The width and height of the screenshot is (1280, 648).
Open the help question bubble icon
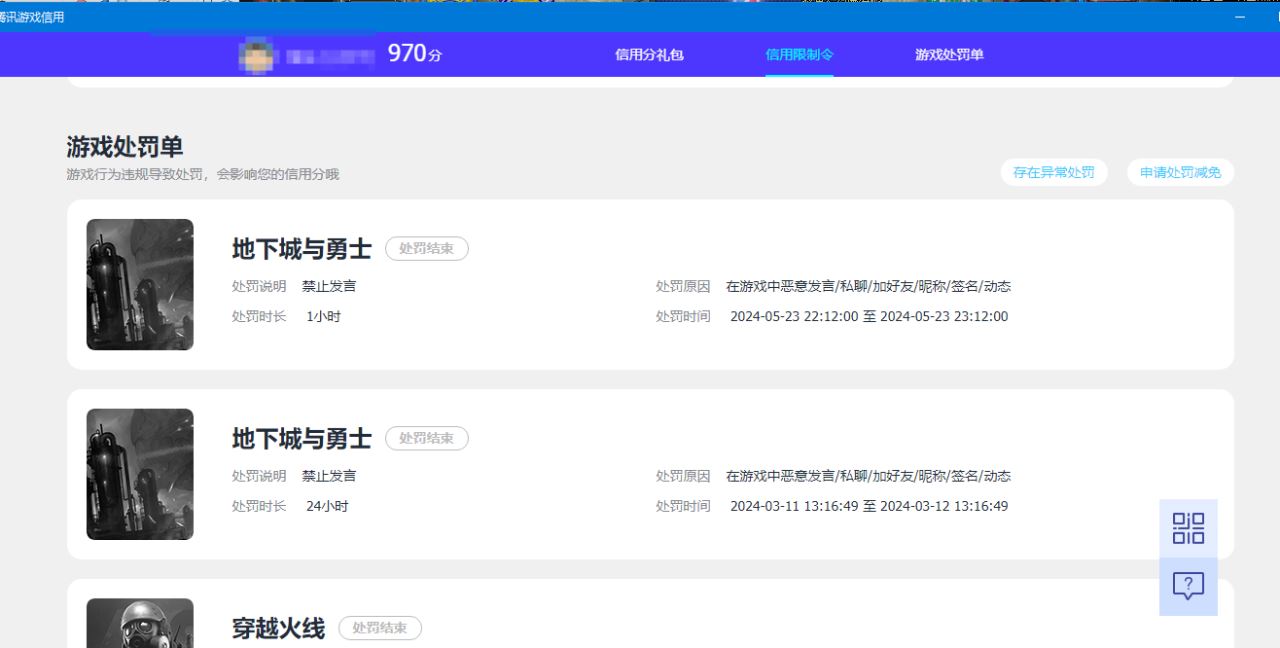tap(1188, 586)
